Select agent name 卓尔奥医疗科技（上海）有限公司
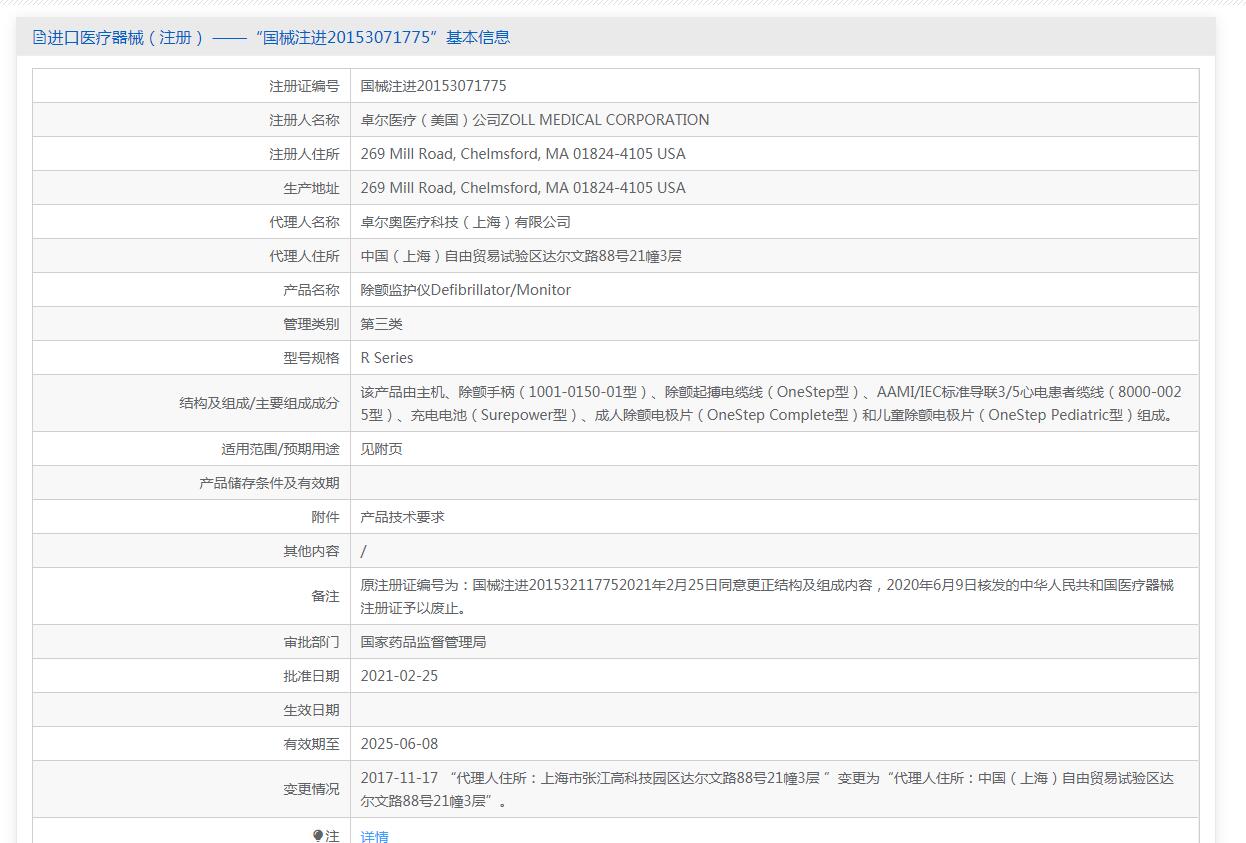 coord(465,222)
